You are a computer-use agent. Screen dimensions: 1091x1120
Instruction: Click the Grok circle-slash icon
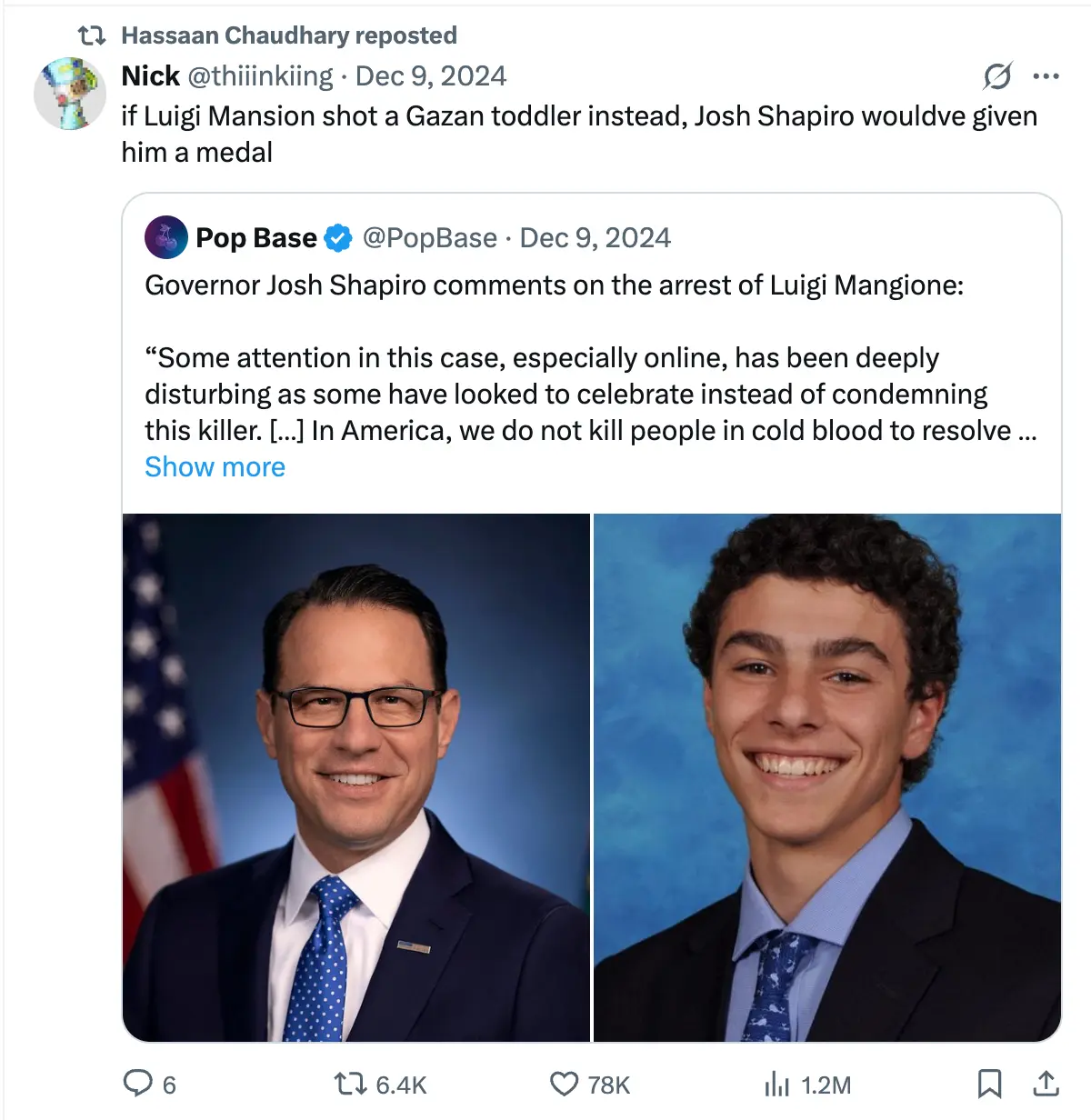click(x=997, y=76)
